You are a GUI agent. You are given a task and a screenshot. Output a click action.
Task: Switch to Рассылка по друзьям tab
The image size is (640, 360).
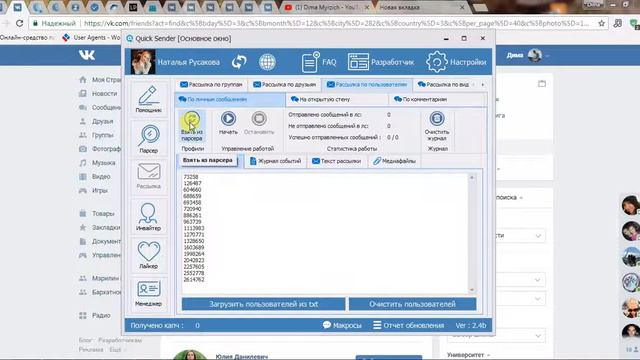click(284, 84)
